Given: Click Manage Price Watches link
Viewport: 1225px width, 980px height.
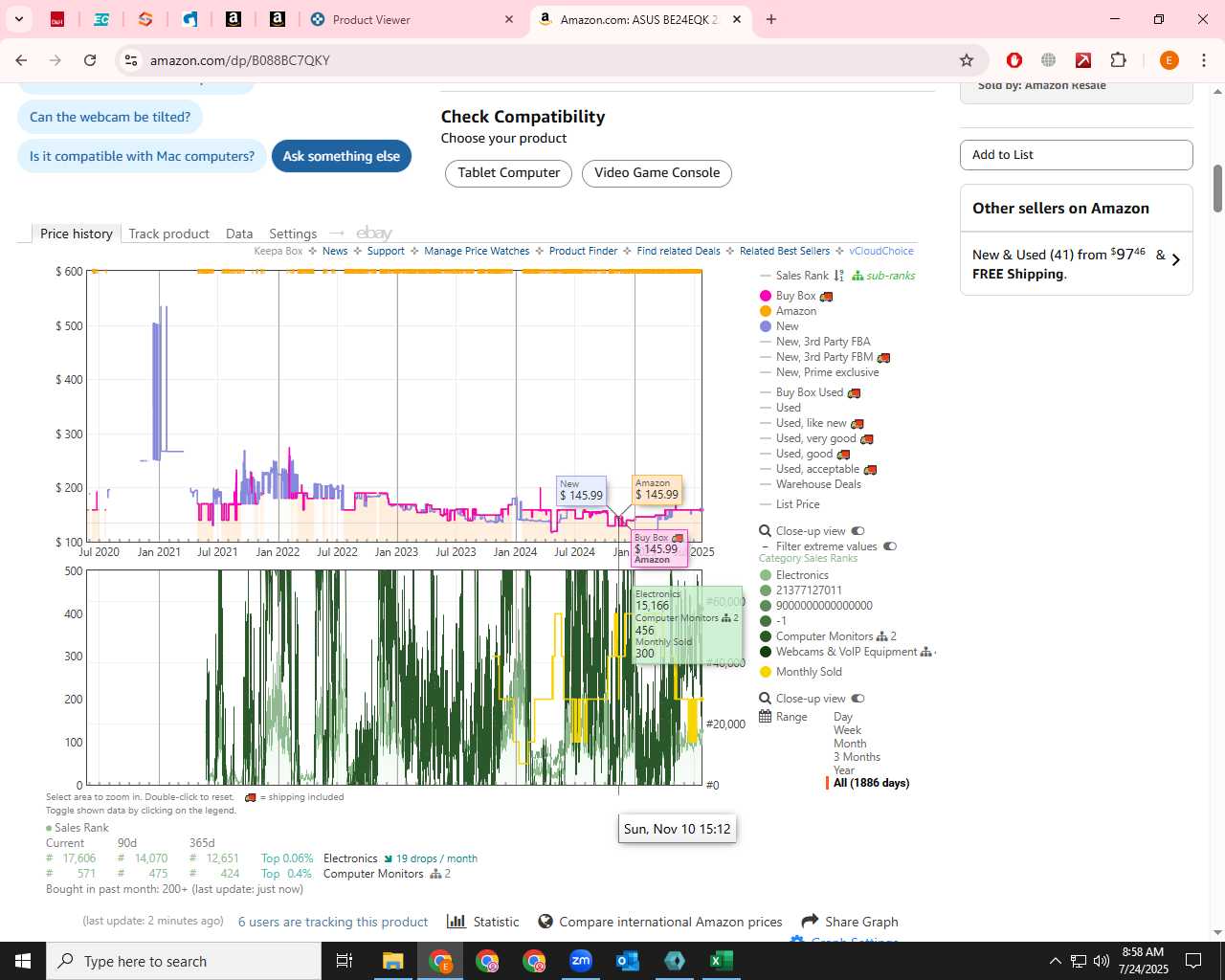Looking at the screenshot, I should click(477, 251).
